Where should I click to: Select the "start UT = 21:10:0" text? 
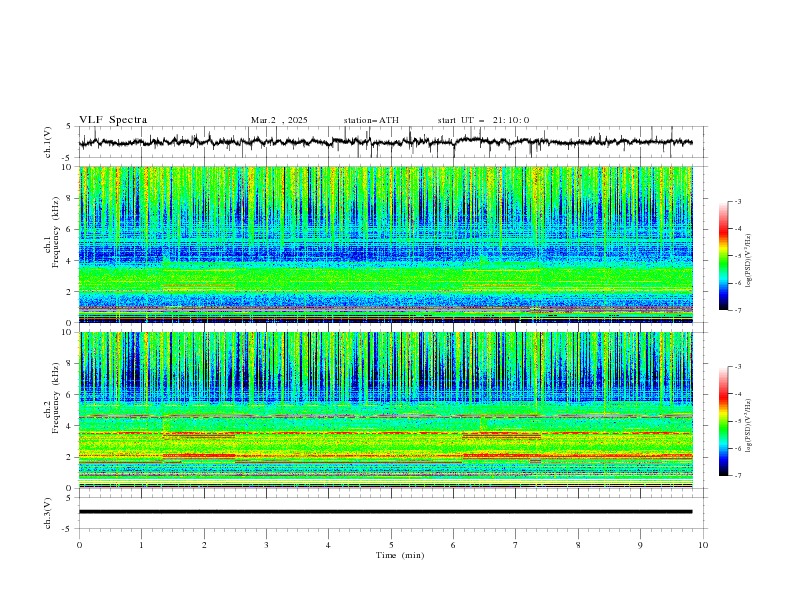coord(483,120)
